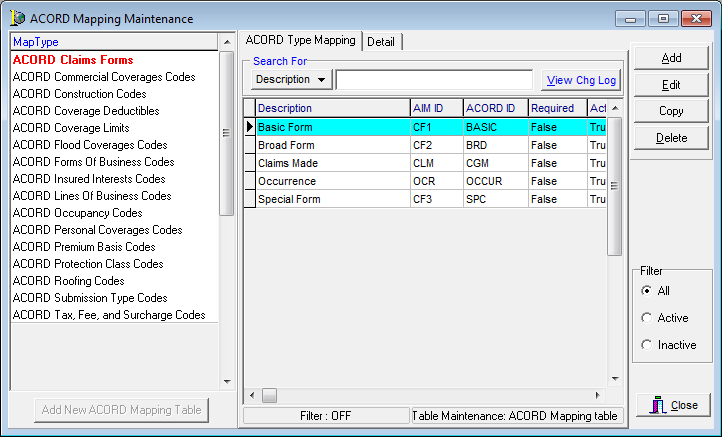This screenshot has height=437, width=722.
Task: Select the Claims Made row description
Action: 333,163
